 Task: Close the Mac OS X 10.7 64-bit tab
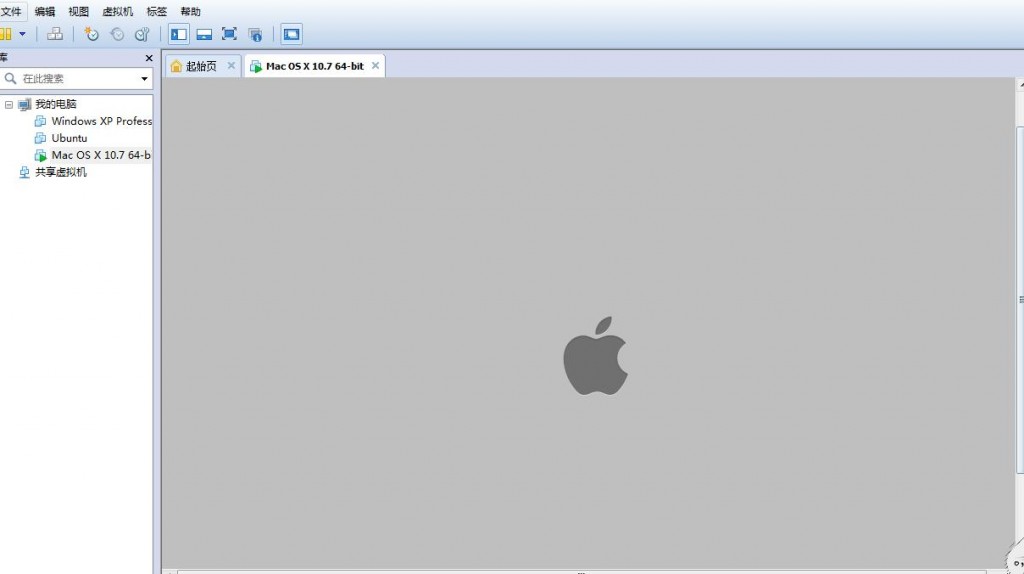376,65
